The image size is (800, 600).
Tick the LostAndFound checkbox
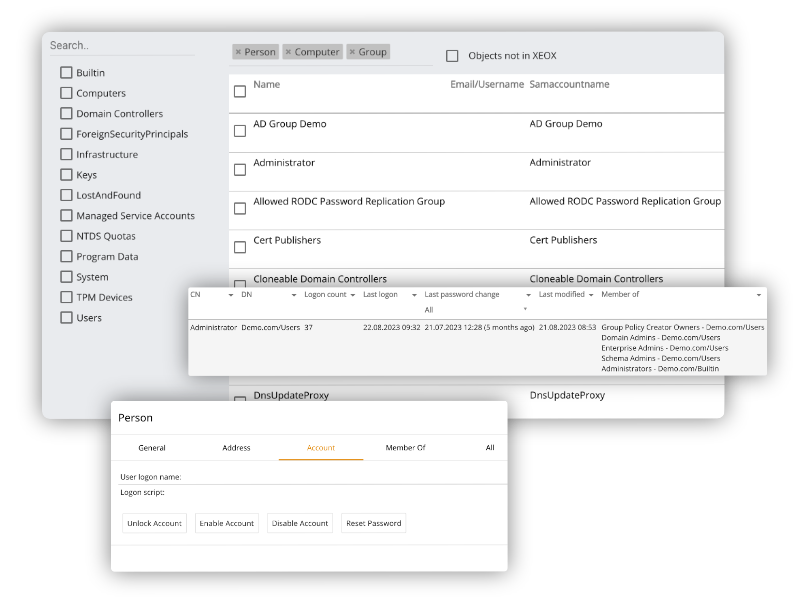tap(66, 195)
